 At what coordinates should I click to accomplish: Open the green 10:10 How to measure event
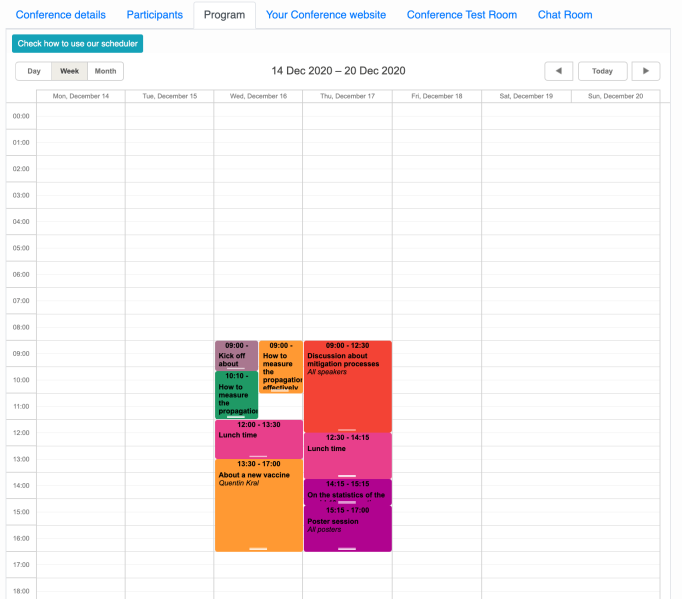236,395
